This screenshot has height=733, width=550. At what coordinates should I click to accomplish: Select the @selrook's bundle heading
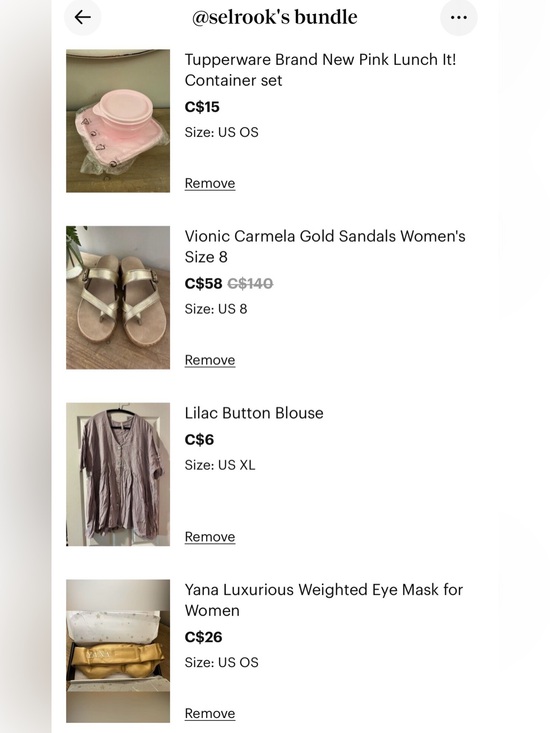click(275, 17)
